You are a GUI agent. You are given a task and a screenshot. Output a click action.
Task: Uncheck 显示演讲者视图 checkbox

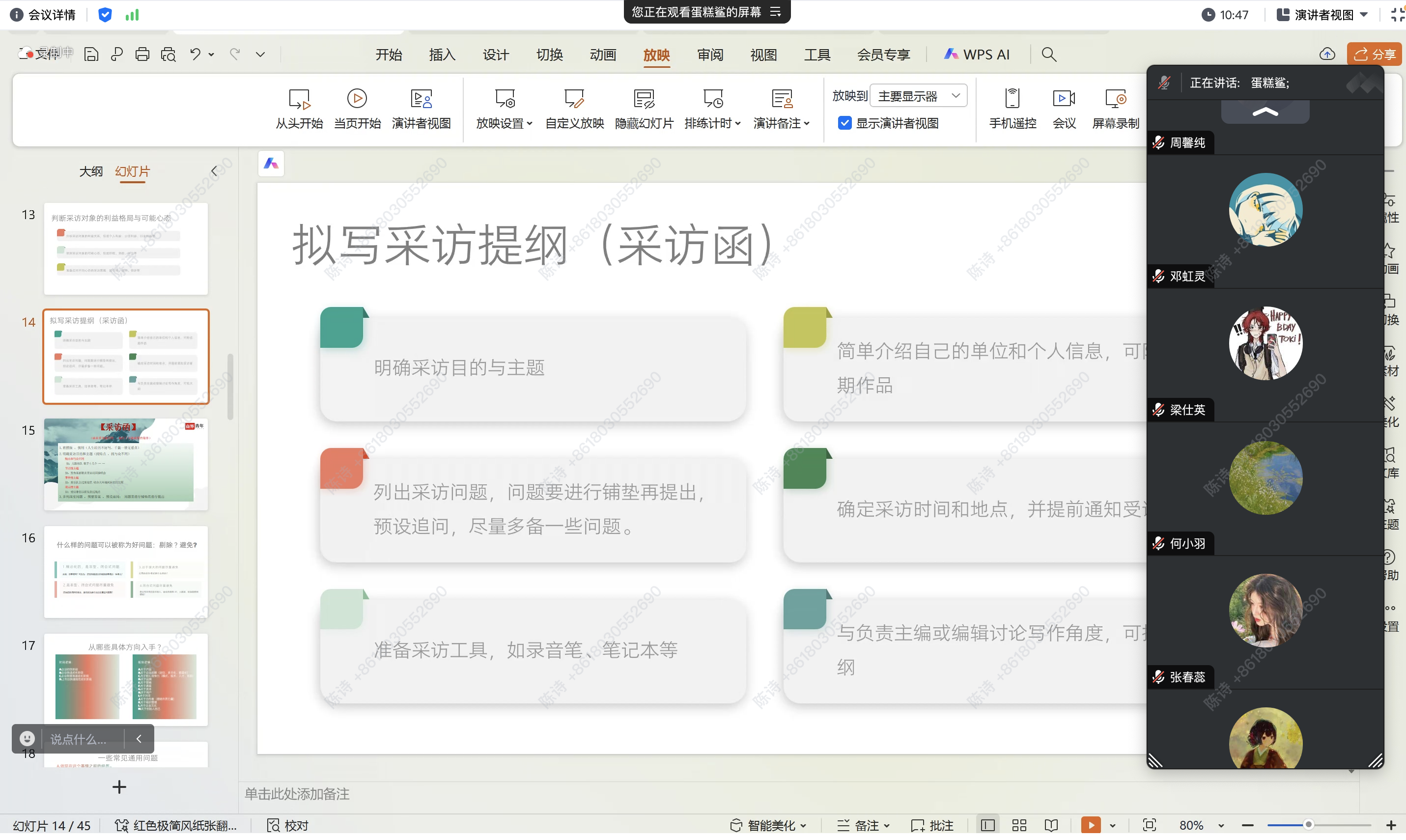[x=844, y=123]
